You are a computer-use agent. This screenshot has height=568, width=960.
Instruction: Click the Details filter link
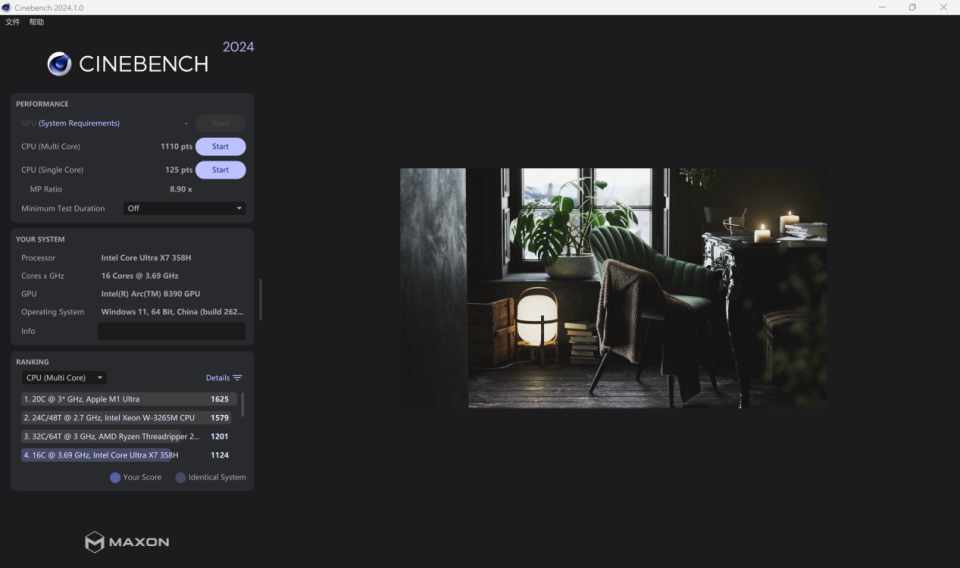[218, 378]
